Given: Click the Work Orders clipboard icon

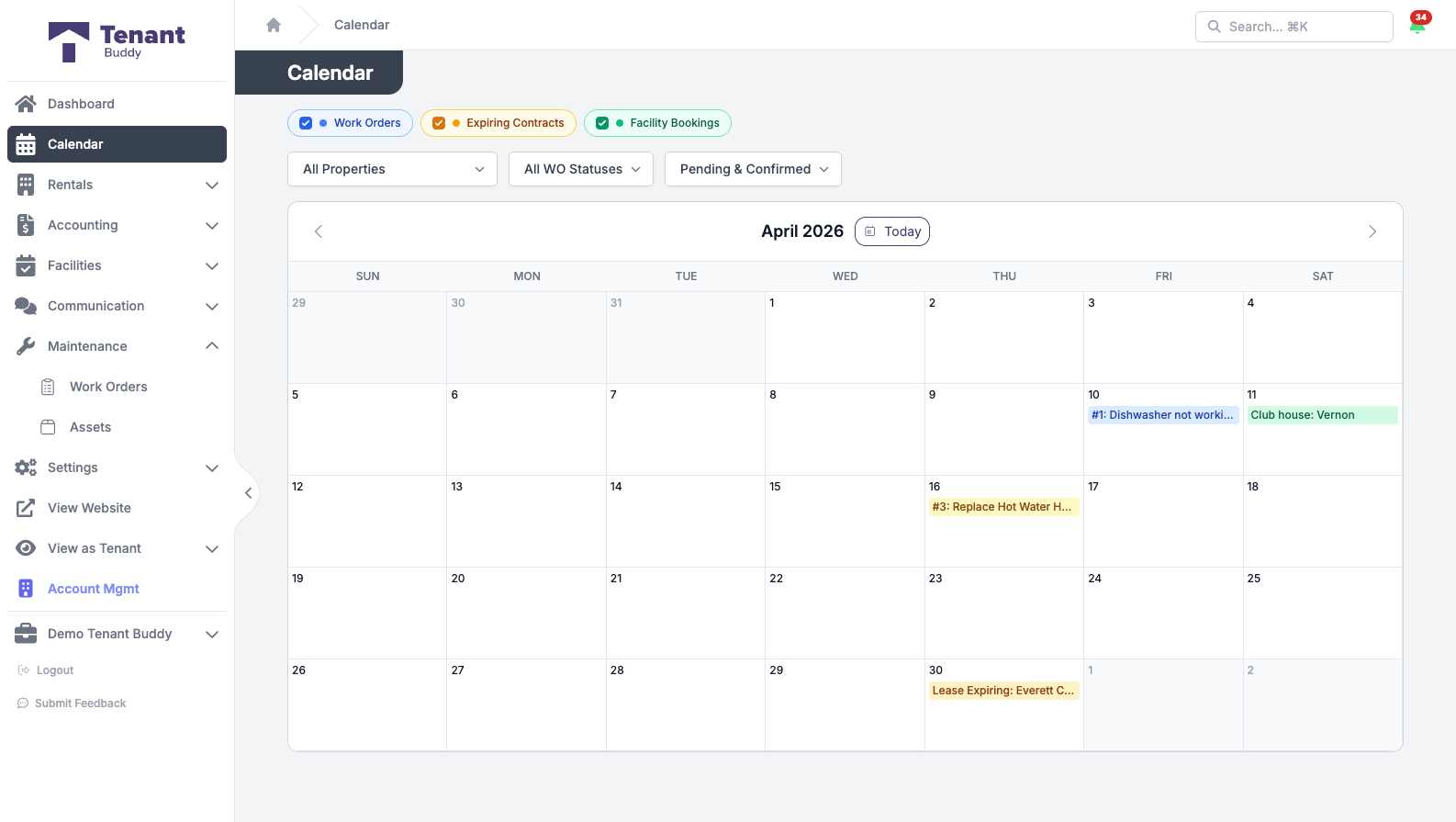Looking at the screenshot, I should pyautogui.click(x=48, y=387).
